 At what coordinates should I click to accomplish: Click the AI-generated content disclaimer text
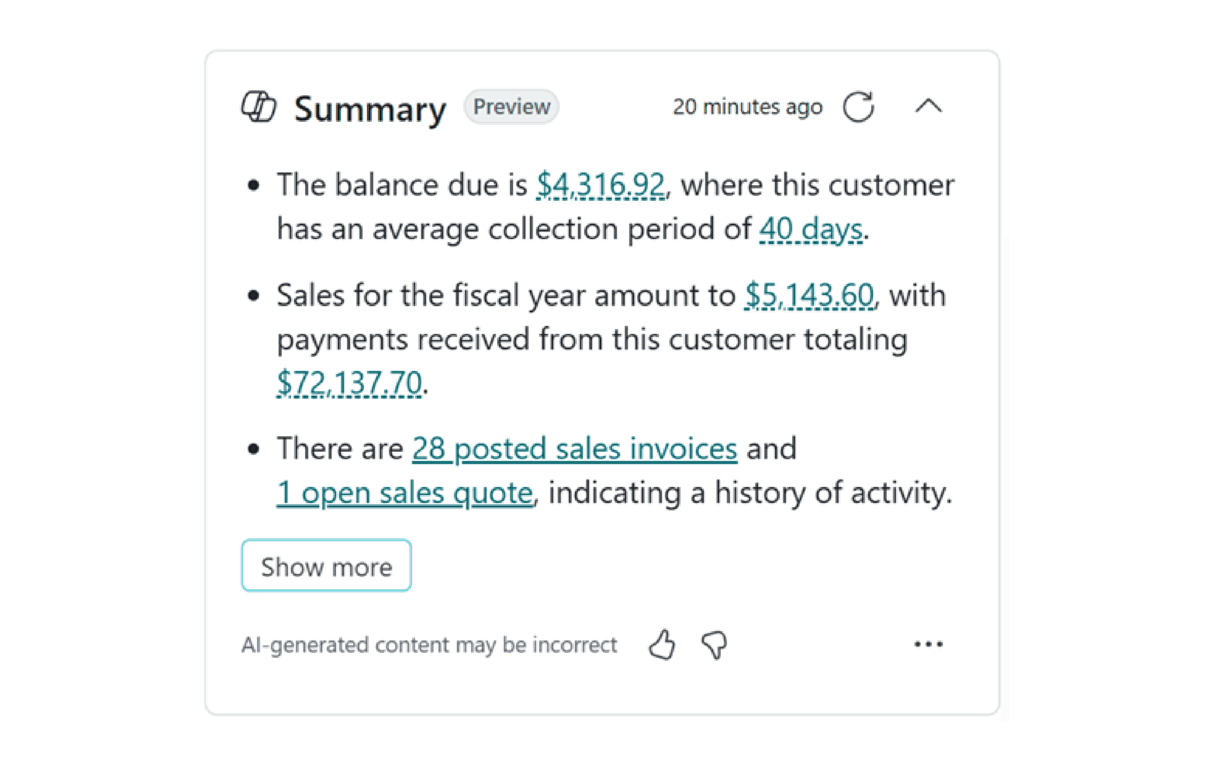pyautogui.click(x=429, y=645)
